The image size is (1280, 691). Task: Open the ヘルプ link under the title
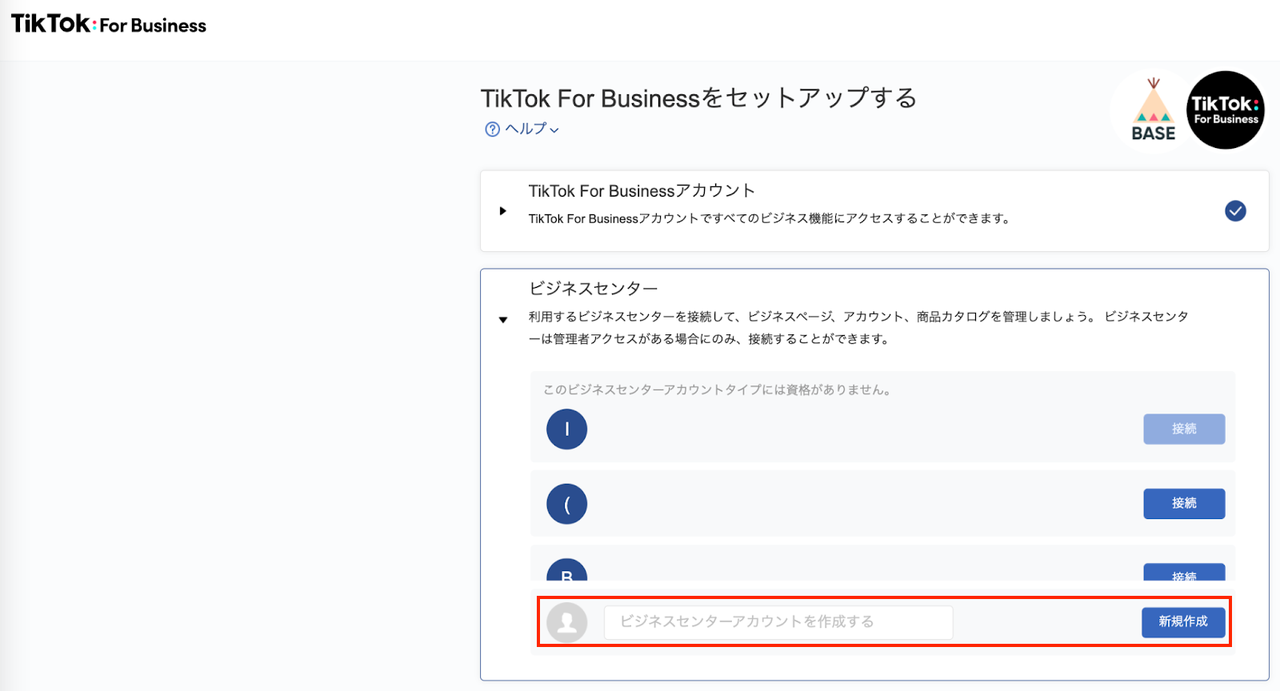521,129
